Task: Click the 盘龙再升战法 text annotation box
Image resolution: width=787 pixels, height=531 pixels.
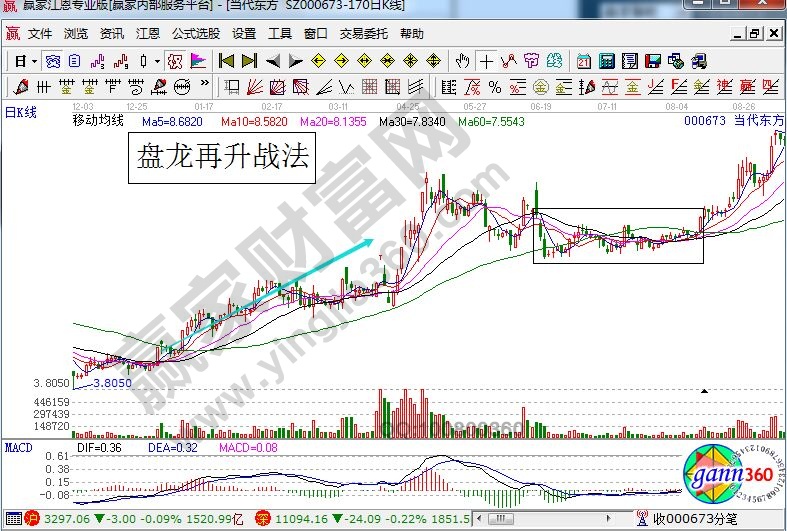Action: coord(222,157)
